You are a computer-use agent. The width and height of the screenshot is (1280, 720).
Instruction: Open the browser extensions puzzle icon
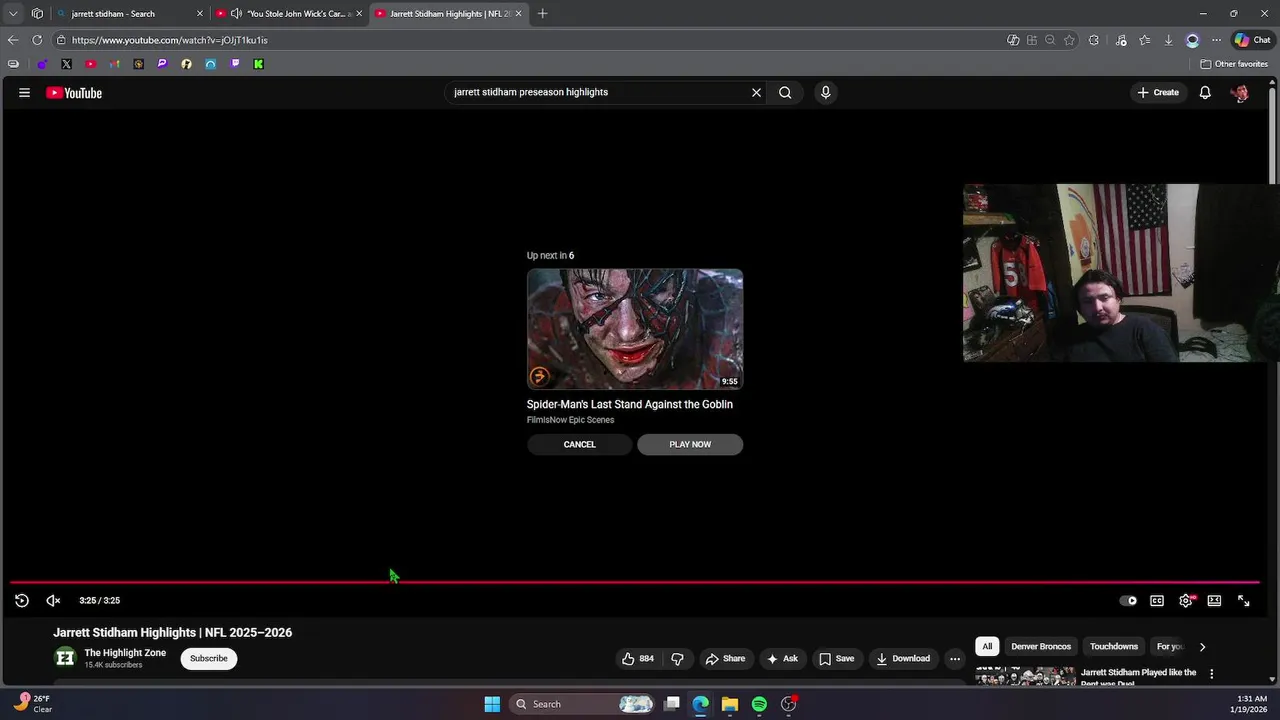pyautogui.click(x=1093, y=40)
